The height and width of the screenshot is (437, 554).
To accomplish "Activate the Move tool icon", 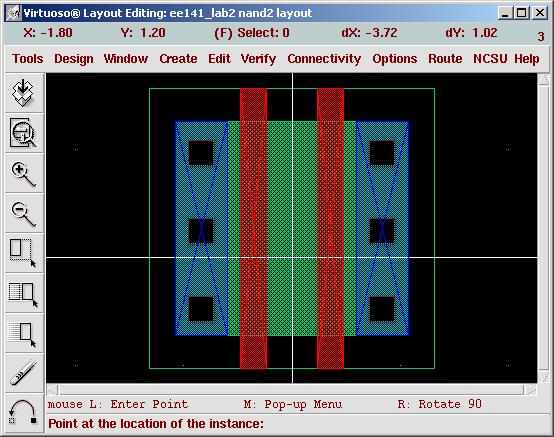I will coord(23,333).
